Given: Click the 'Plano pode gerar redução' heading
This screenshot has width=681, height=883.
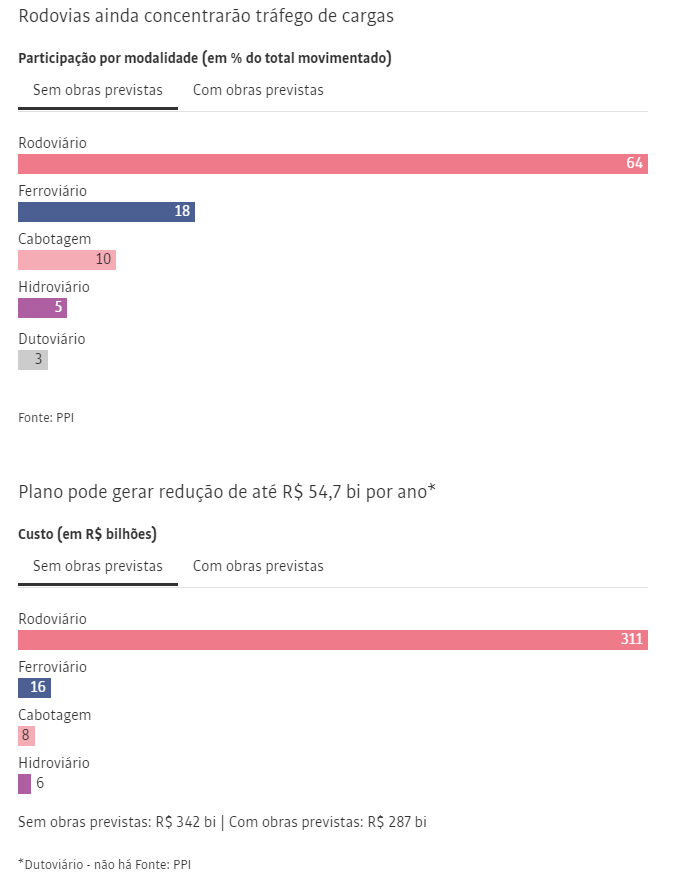Looking at the screenshot, I should coord(227,492).
